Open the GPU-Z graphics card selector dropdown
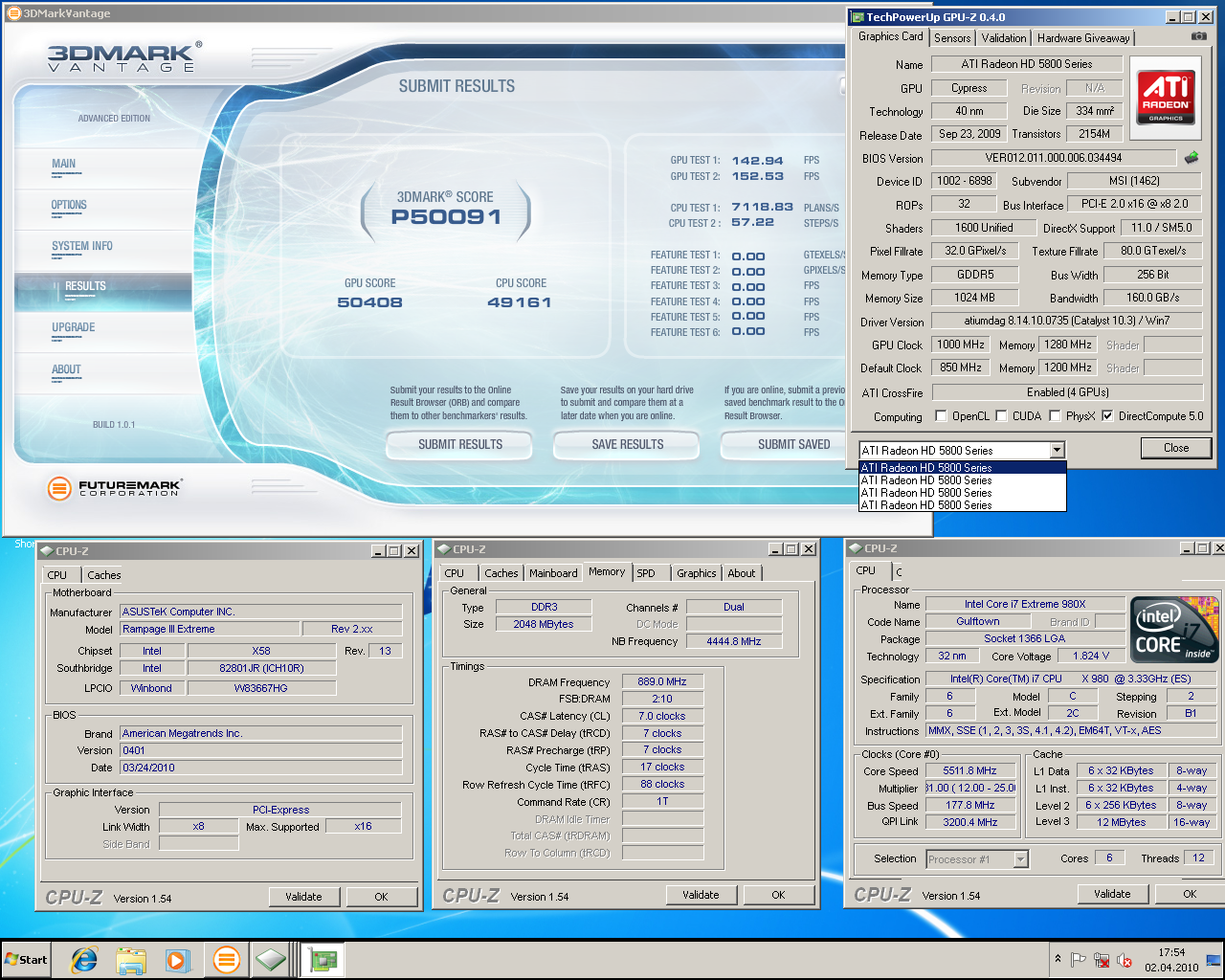Screen dimensions: 1225x980 [1058, 450]
